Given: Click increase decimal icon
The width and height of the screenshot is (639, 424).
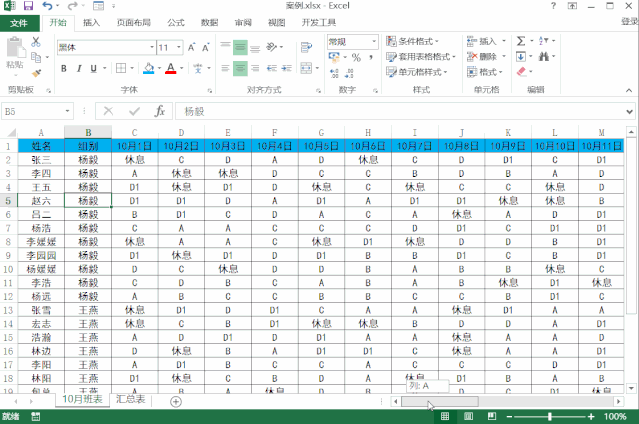Looking at the screenshot, I should (x=335, y=73).
